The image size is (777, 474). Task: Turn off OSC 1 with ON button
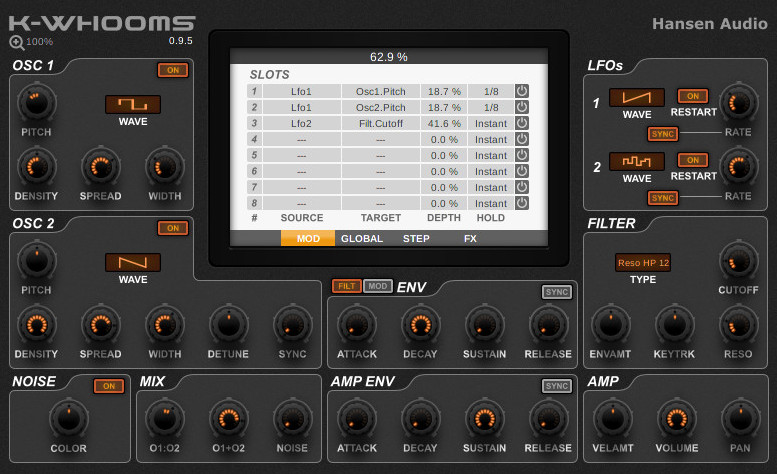tap(173, 70)
